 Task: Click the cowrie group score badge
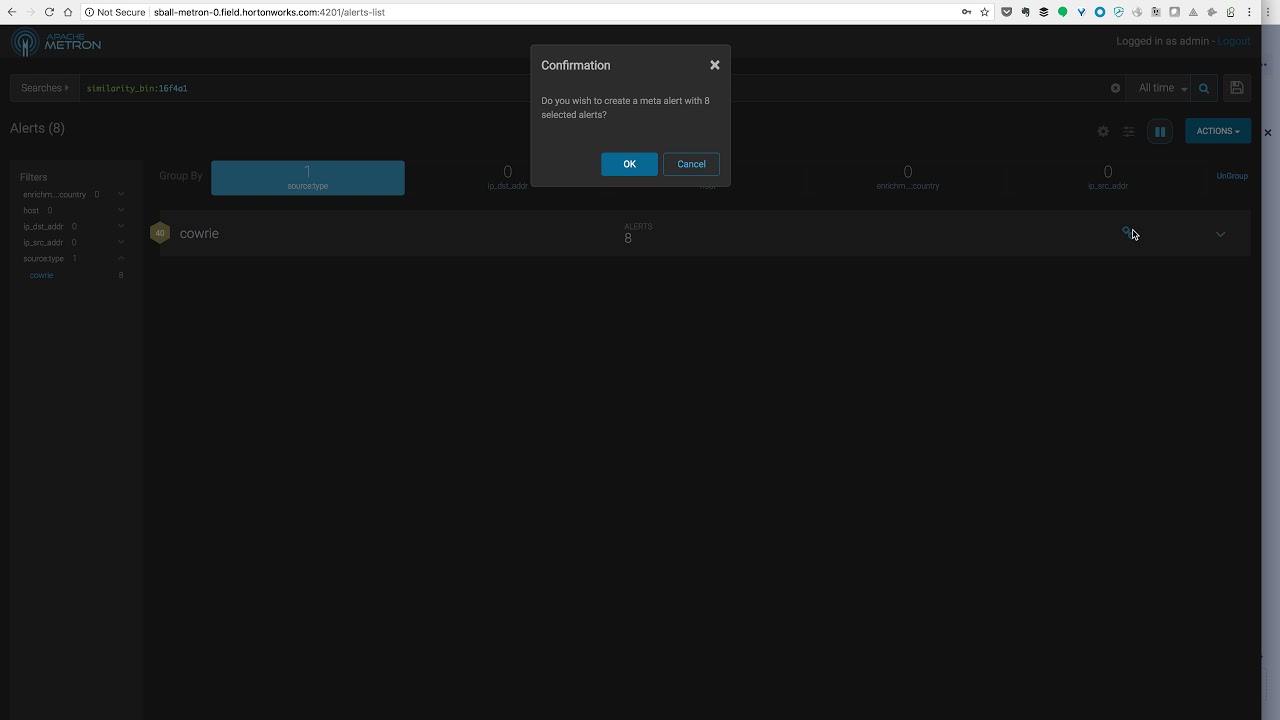pos(160,233)
